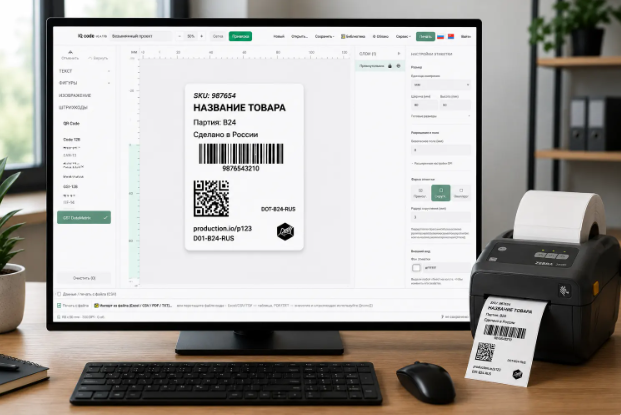Click the Redo (Вернуть) button
This screenshot has height=415, width=621.
coord(98,58)
